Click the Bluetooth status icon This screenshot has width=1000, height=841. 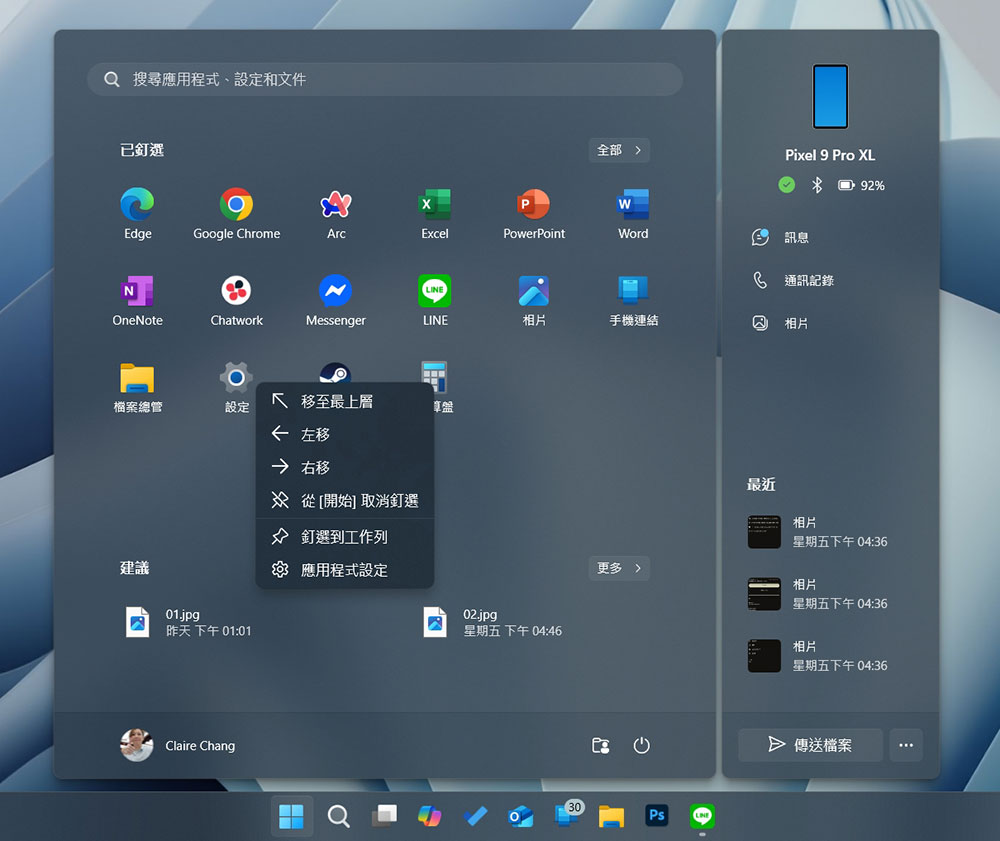[817, 186]
